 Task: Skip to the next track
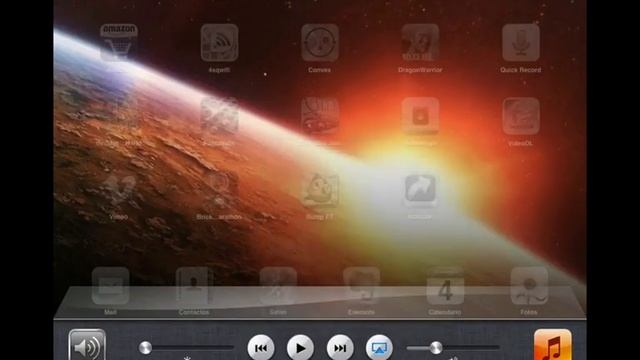(x=340, y=348)
